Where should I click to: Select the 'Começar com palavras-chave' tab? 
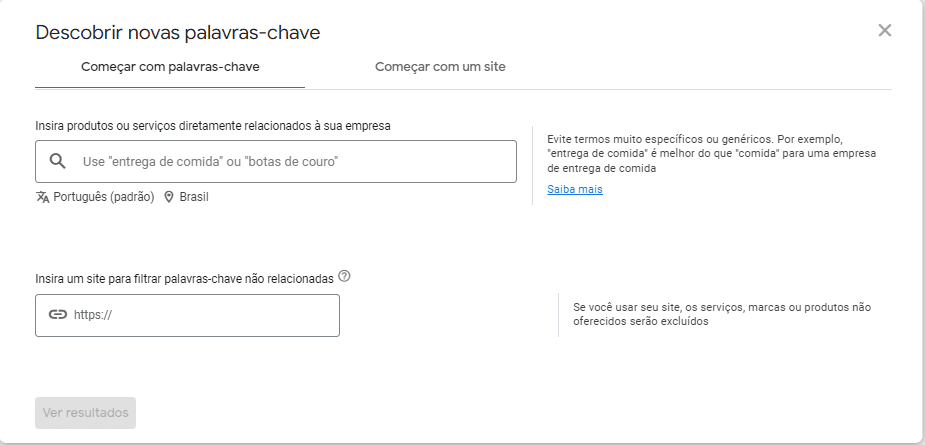(169, 68)
